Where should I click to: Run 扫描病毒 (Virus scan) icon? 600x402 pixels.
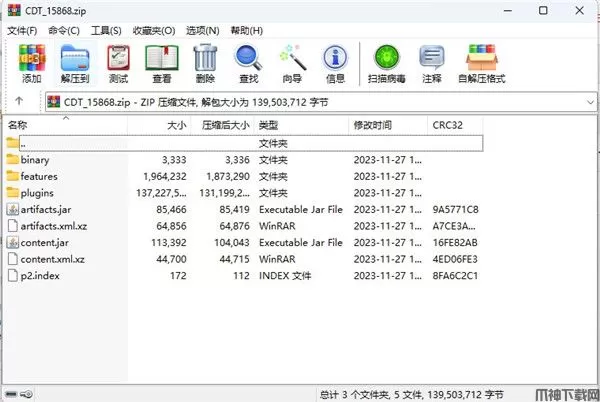pyautogui.click(x=387, y=58)
